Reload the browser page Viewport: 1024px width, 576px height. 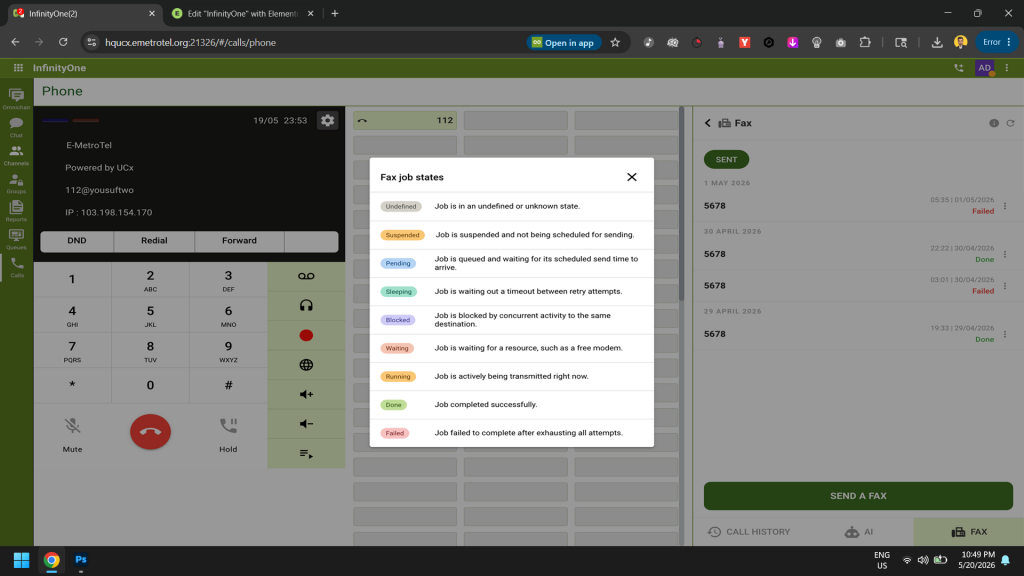[x=63, y=42]
